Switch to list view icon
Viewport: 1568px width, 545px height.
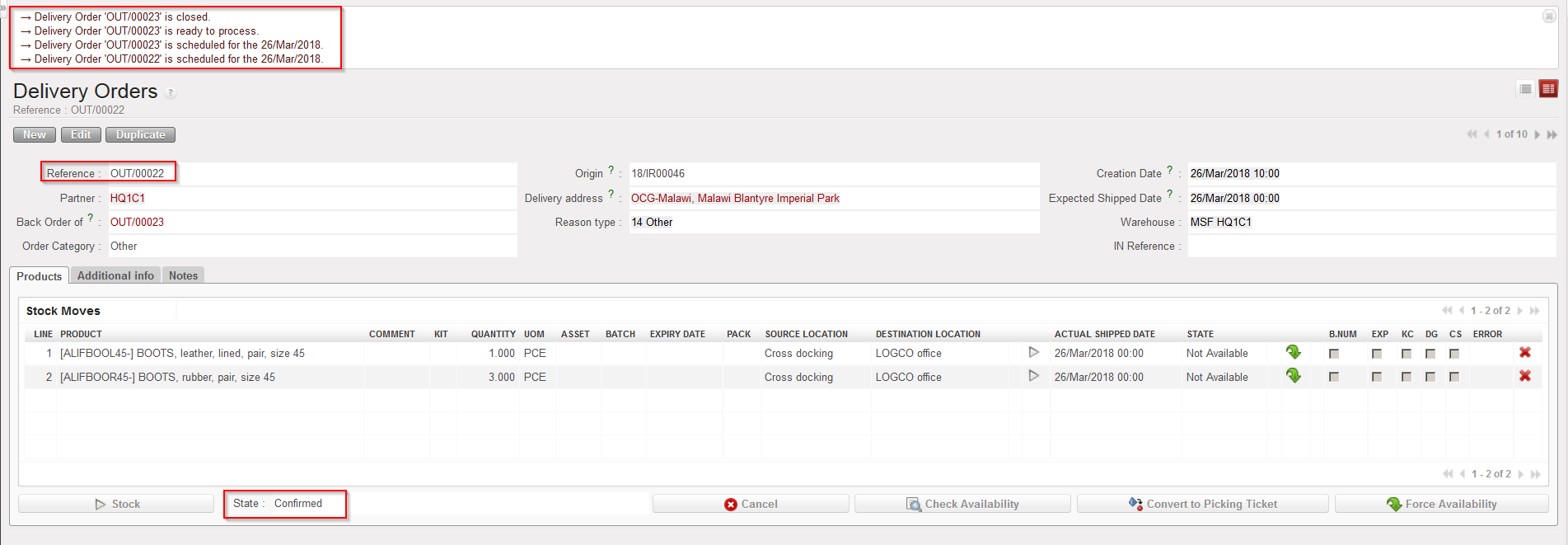(1525, 89)
